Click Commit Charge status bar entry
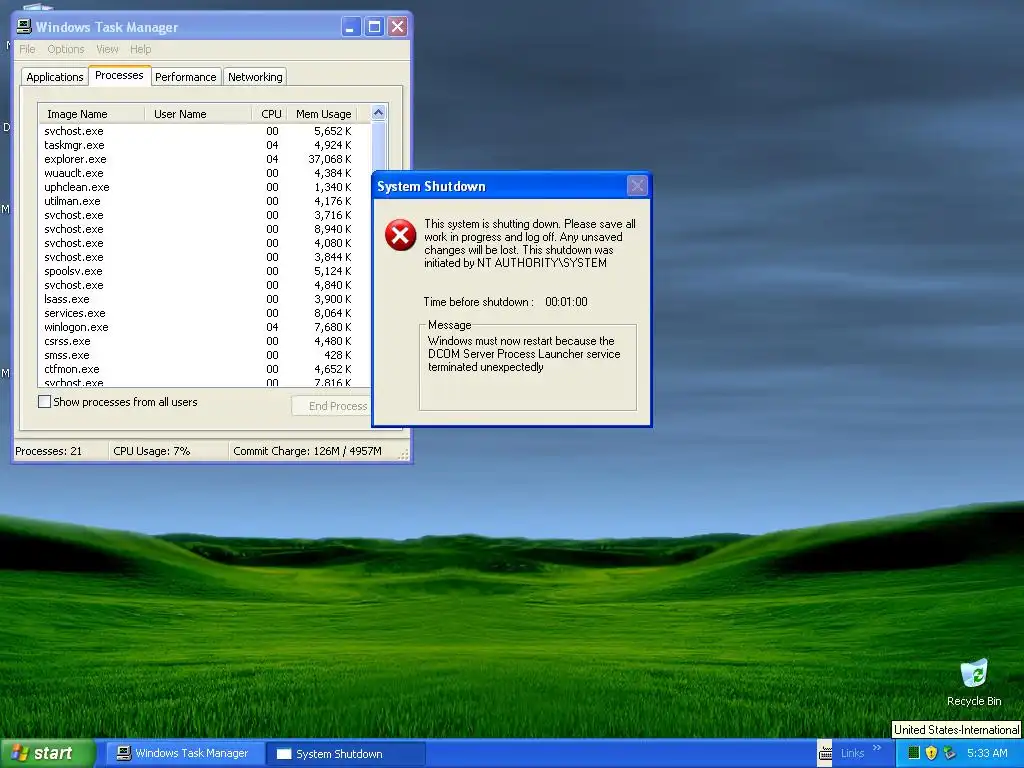The image size is (1024, 768). pos(307,451)
